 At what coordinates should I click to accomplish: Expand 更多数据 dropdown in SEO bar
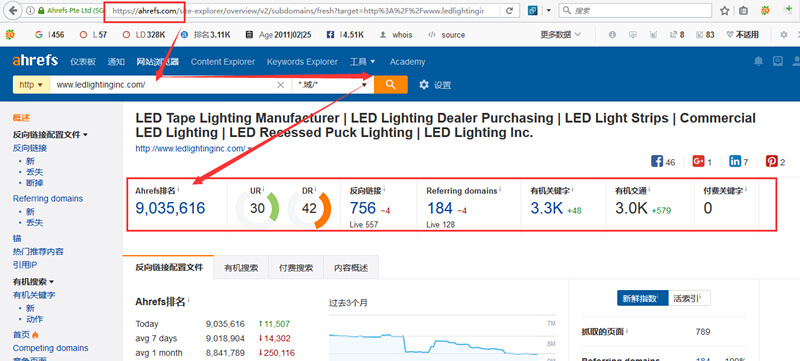561,35
